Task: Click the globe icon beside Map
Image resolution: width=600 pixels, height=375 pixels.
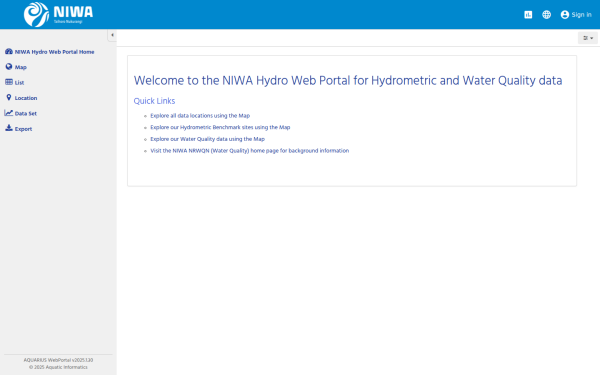Action: (x=9, y=67)
